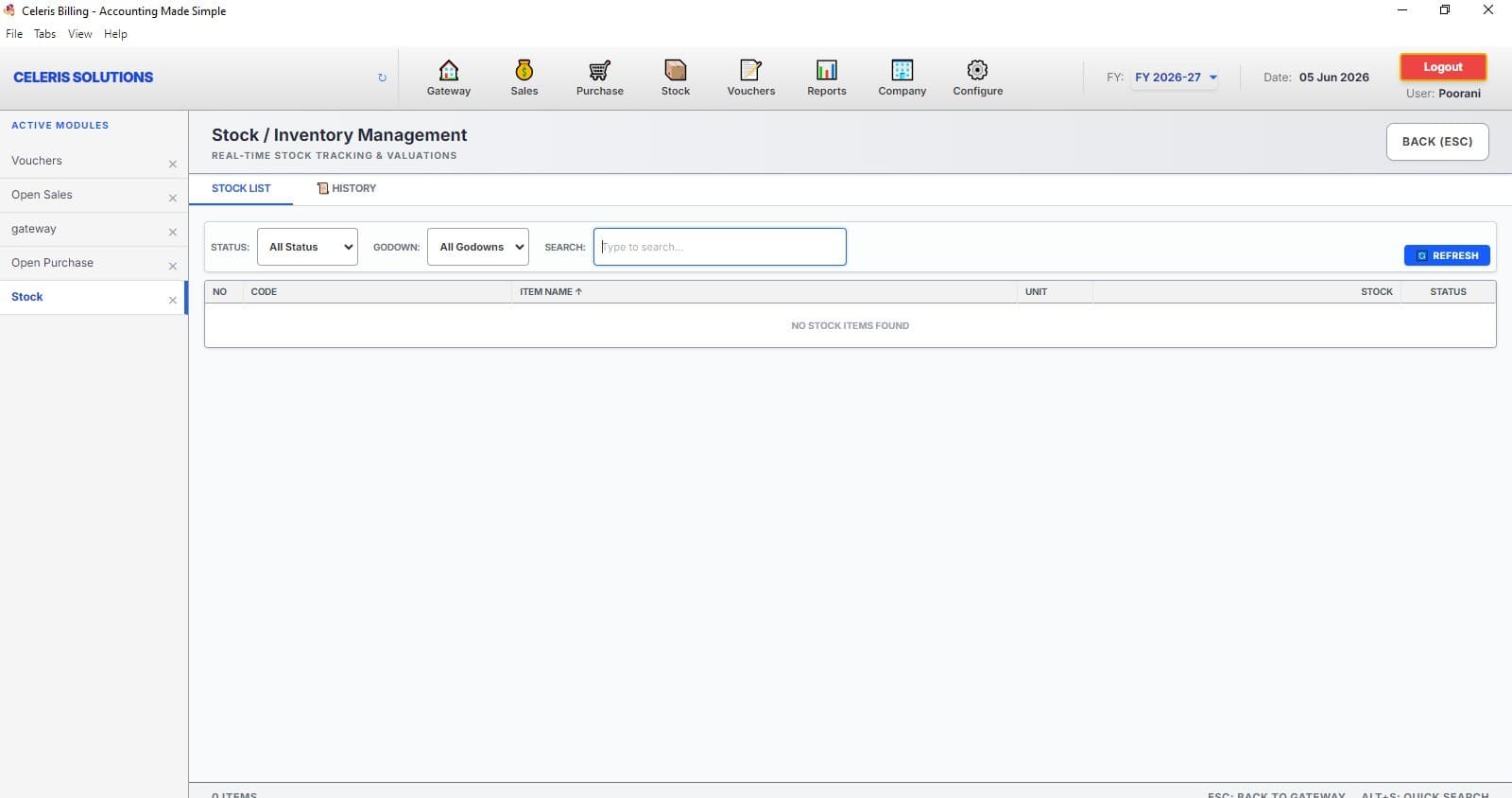Open the Tabs menu

click(45, 34)
